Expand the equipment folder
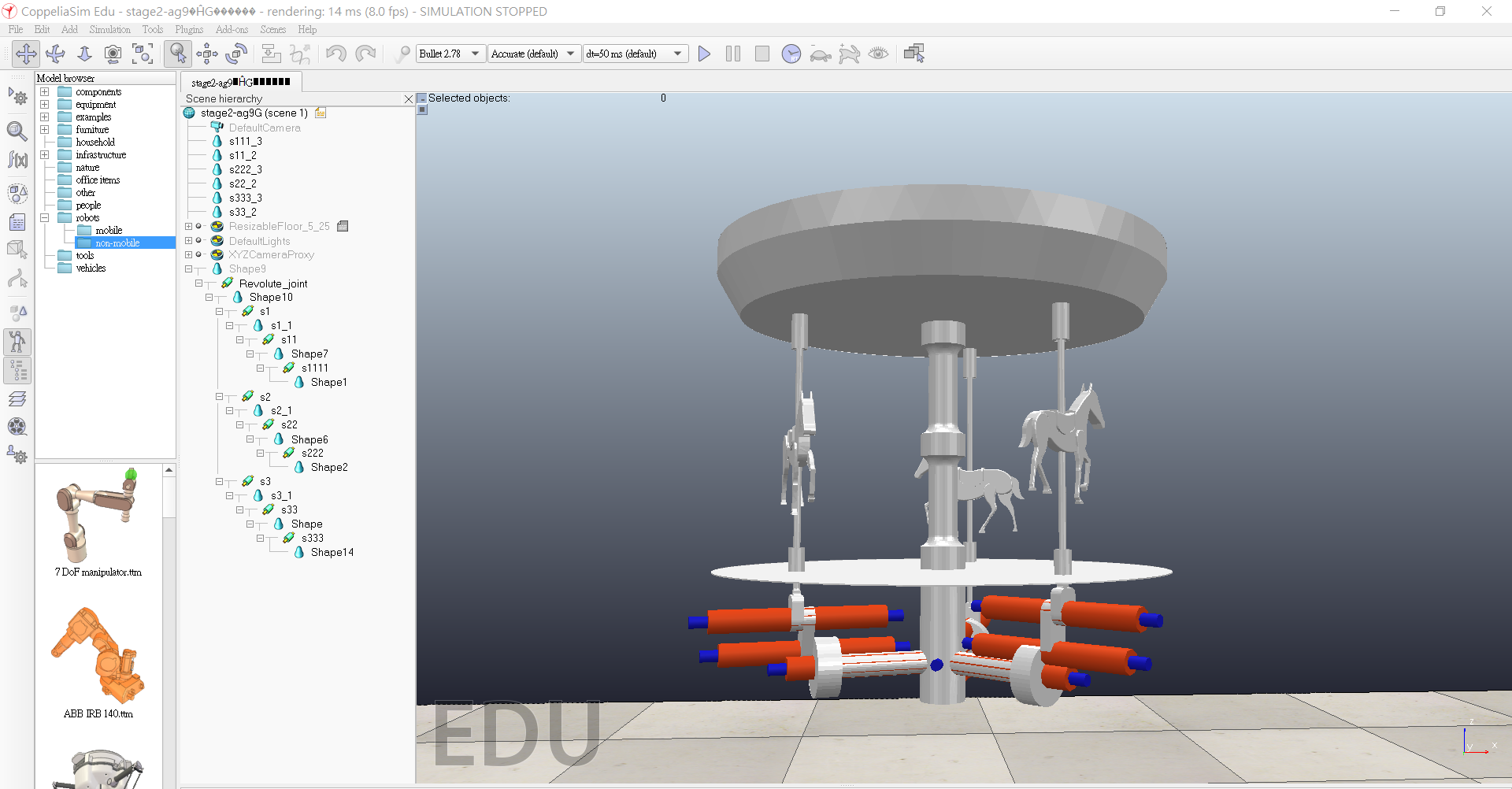This screenshot has width=1512, height=789. pos(45,104)
